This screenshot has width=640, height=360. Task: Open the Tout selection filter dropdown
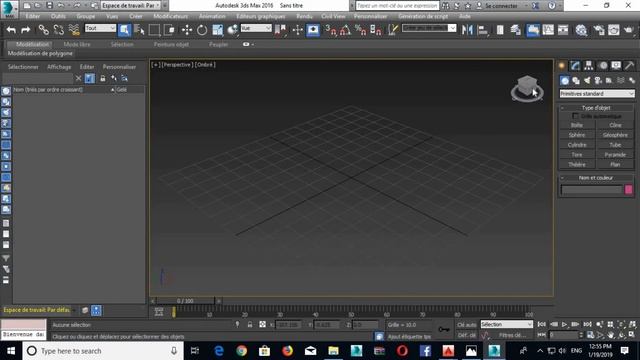(100, 28)
